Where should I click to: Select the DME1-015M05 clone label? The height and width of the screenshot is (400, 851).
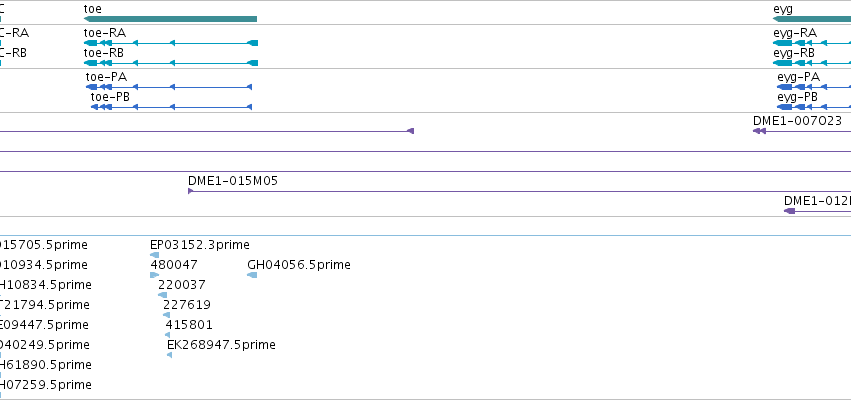pos(232,182)
